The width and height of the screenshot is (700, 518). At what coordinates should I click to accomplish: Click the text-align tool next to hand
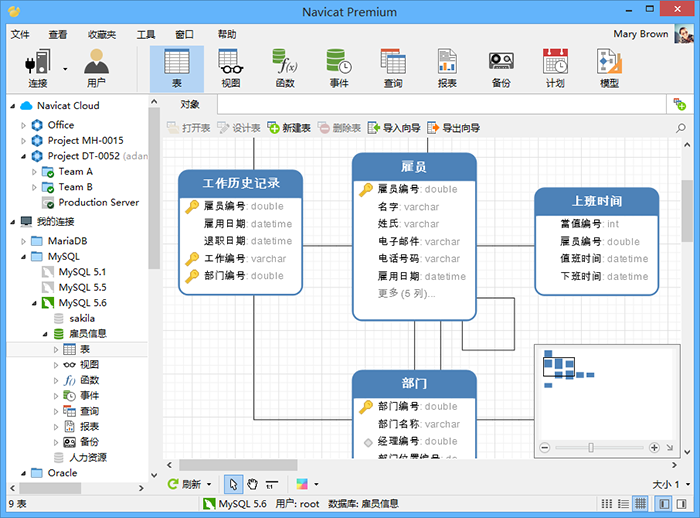pyautogui.click(x=271, y=484)
